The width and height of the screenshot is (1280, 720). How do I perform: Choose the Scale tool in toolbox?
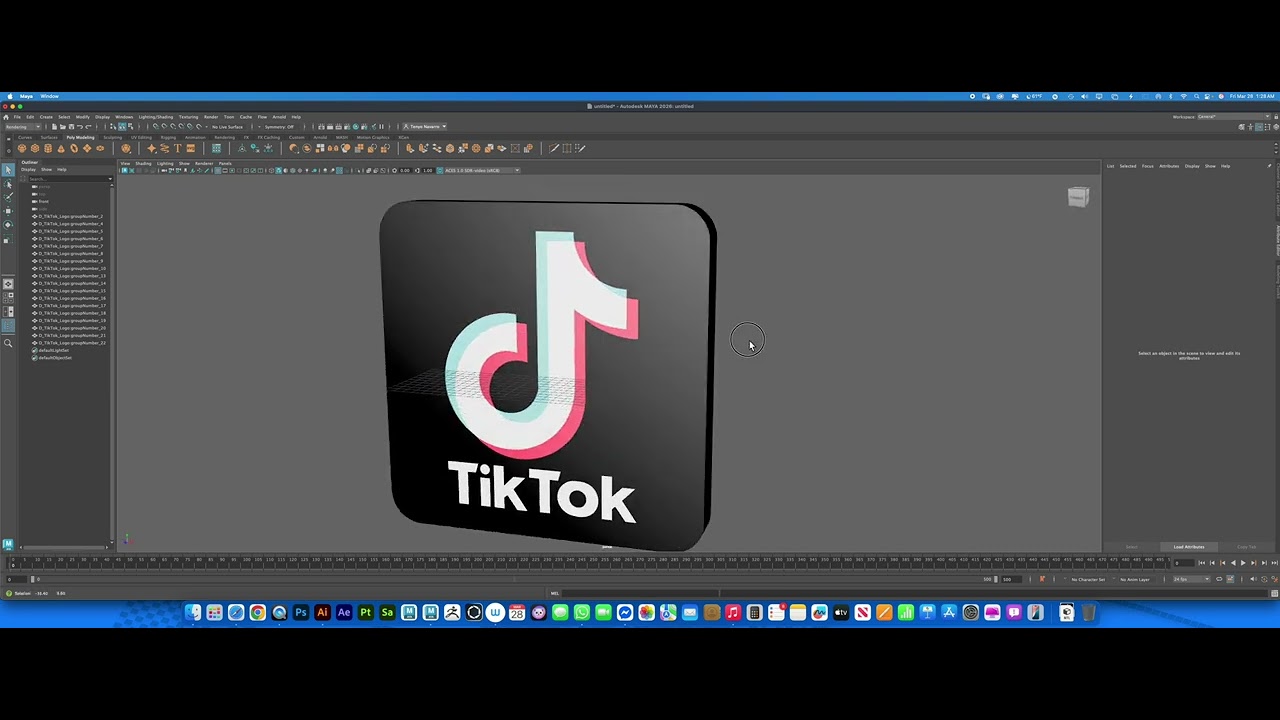tap(7, 240)
